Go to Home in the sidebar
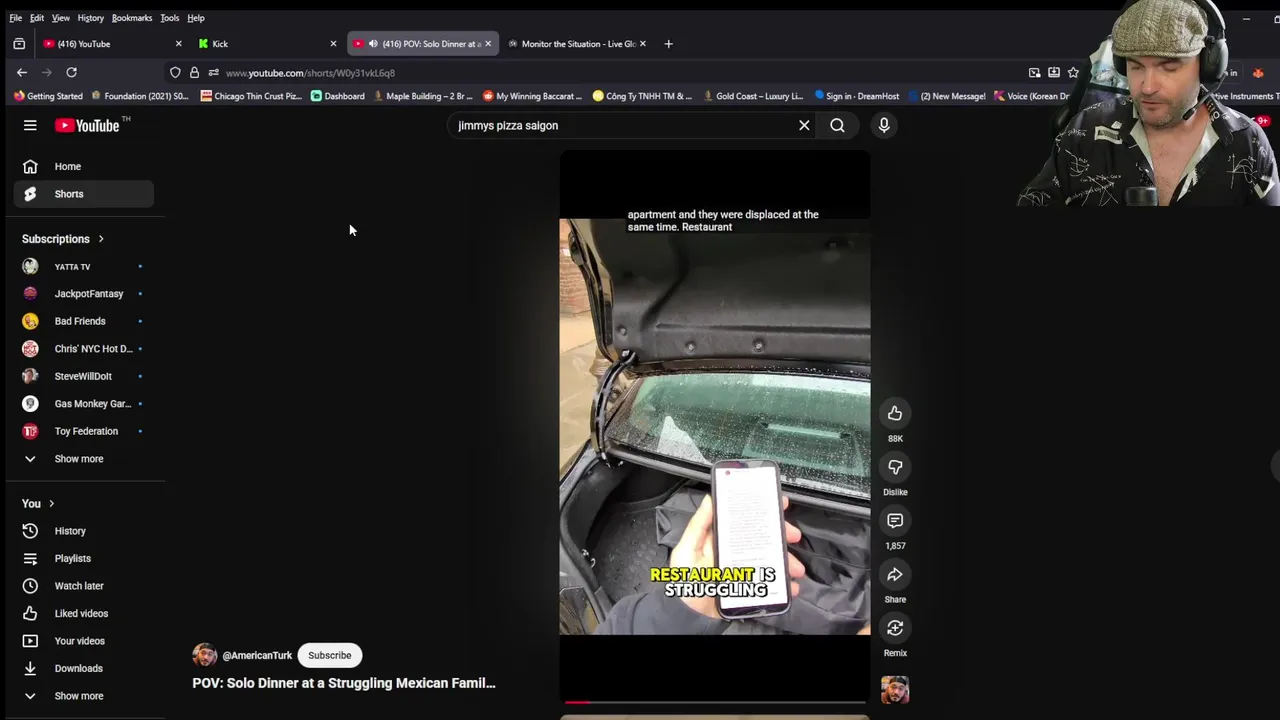Image resolution: width=1280 pixels, height=720 pixels. [84, 166]
